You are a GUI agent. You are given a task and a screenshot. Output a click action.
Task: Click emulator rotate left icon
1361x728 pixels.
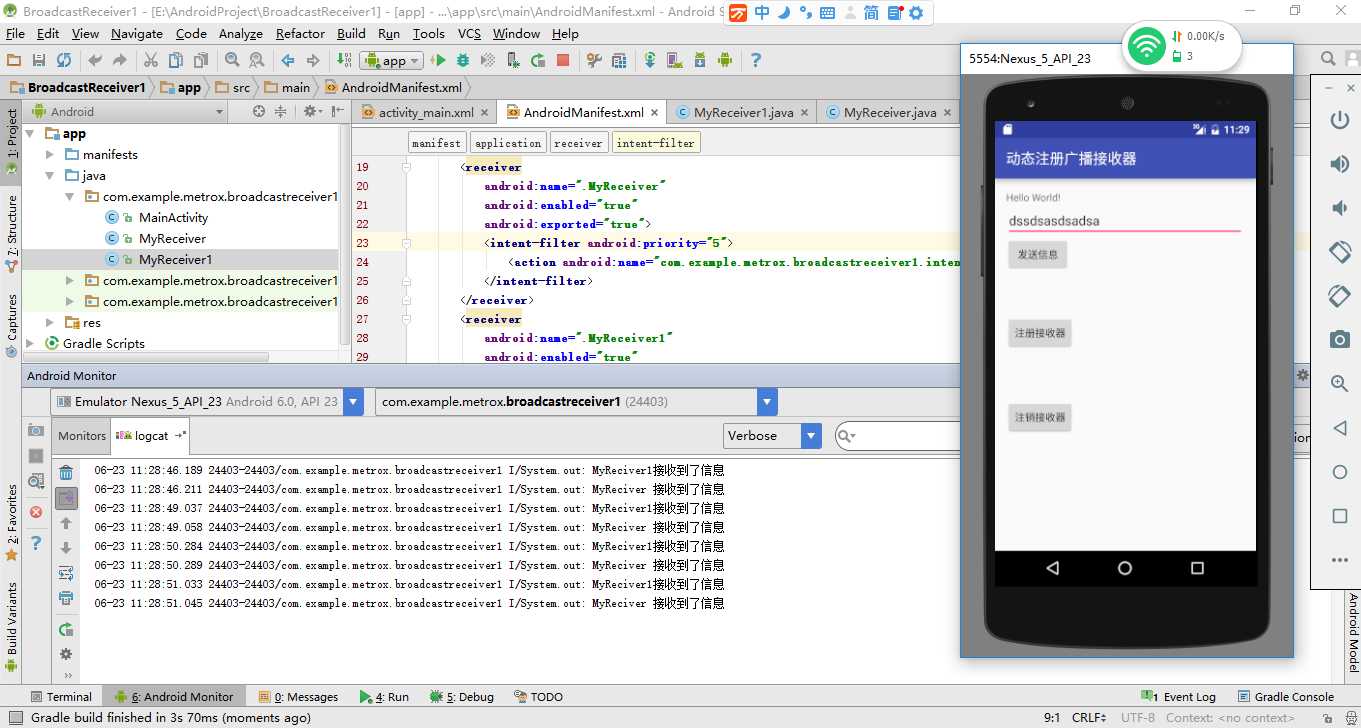[1340, 252]
